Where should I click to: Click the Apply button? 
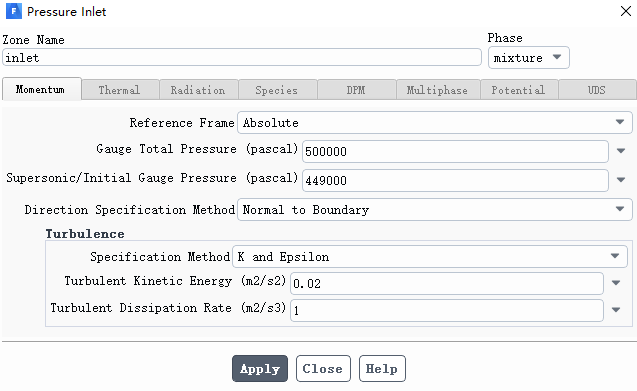[x=260, y=369]
